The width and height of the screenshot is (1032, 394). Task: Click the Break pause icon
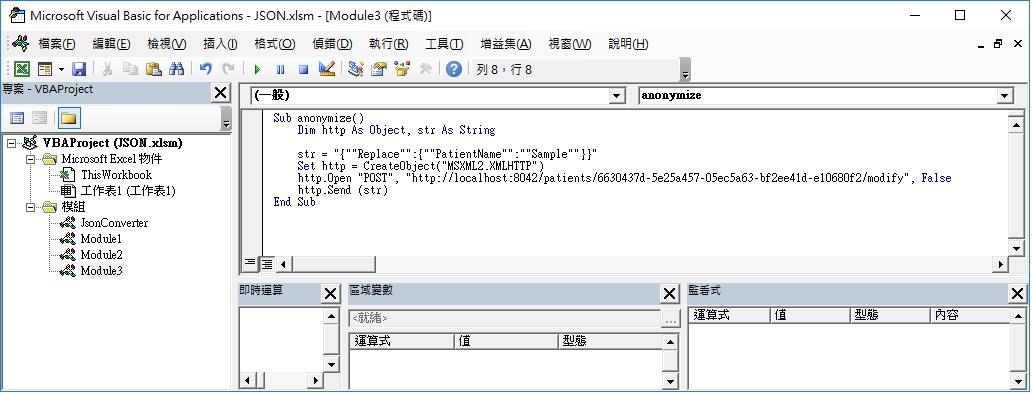280,69
